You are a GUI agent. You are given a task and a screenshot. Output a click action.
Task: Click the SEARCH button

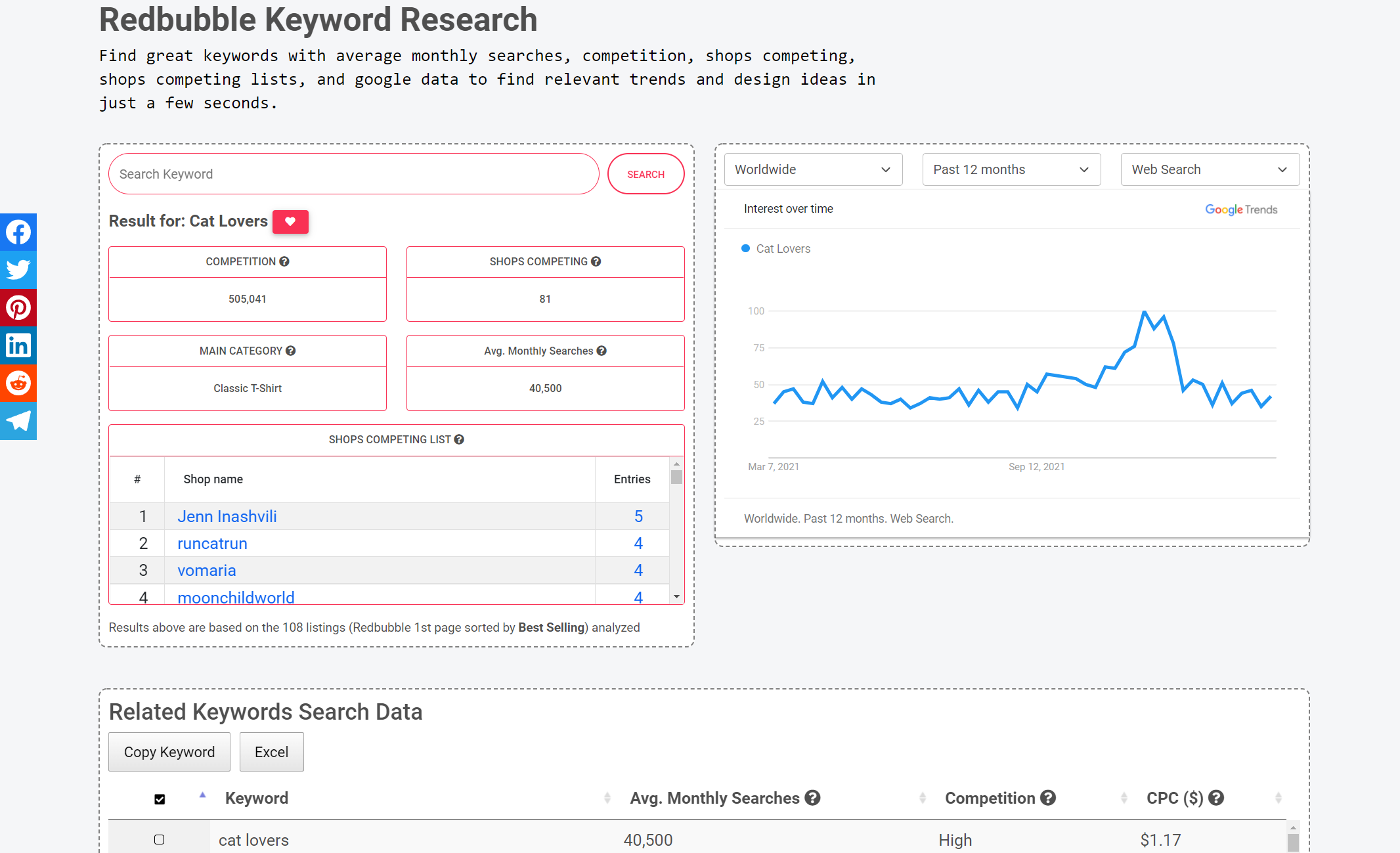pos(645,174)
